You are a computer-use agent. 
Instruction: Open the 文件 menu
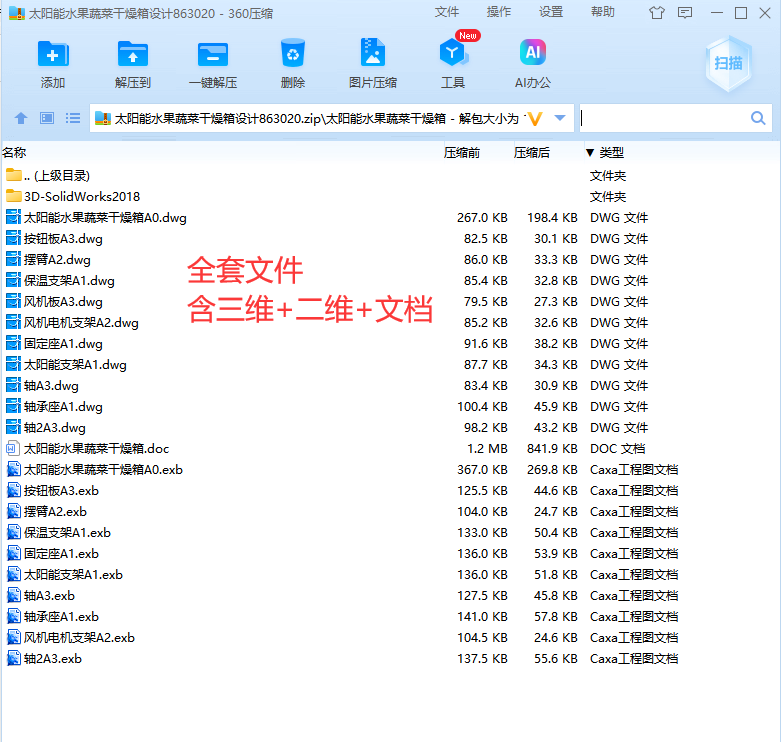tap(446, 12)
